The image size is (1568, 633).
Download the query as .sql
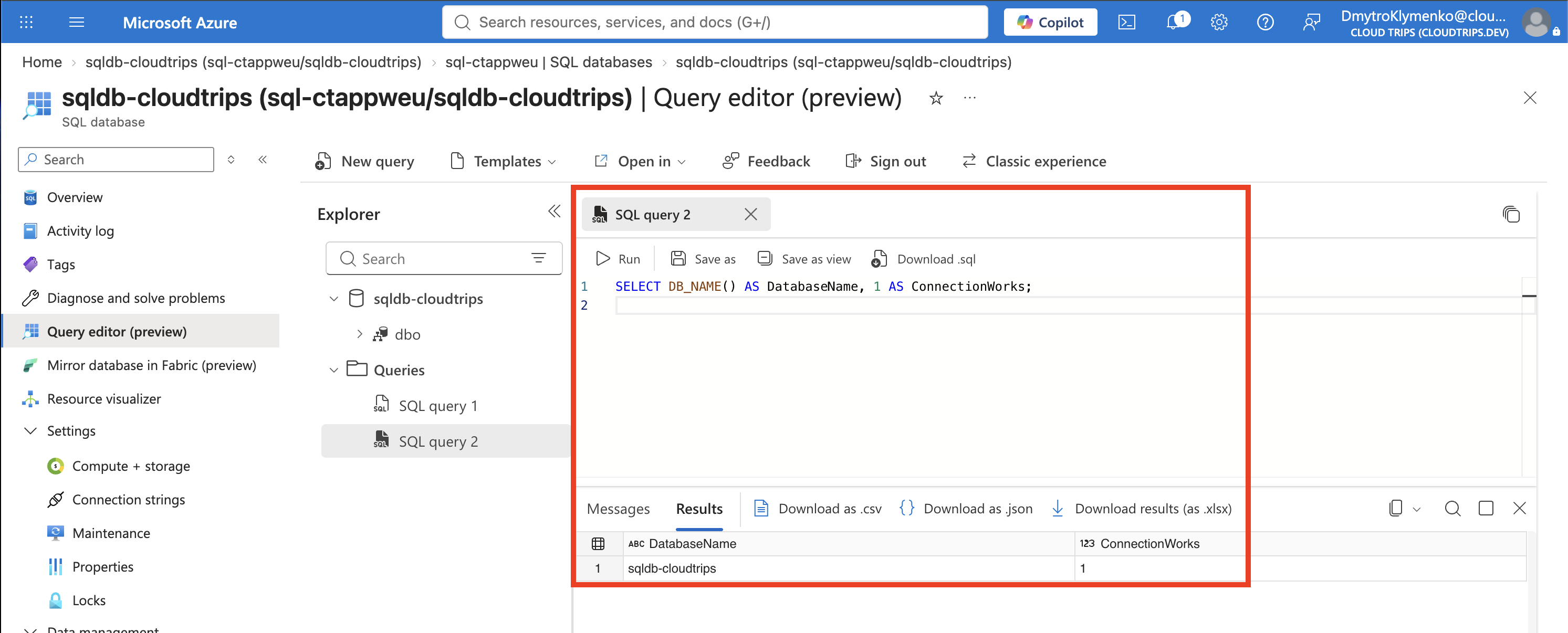[x=923, y=259]
